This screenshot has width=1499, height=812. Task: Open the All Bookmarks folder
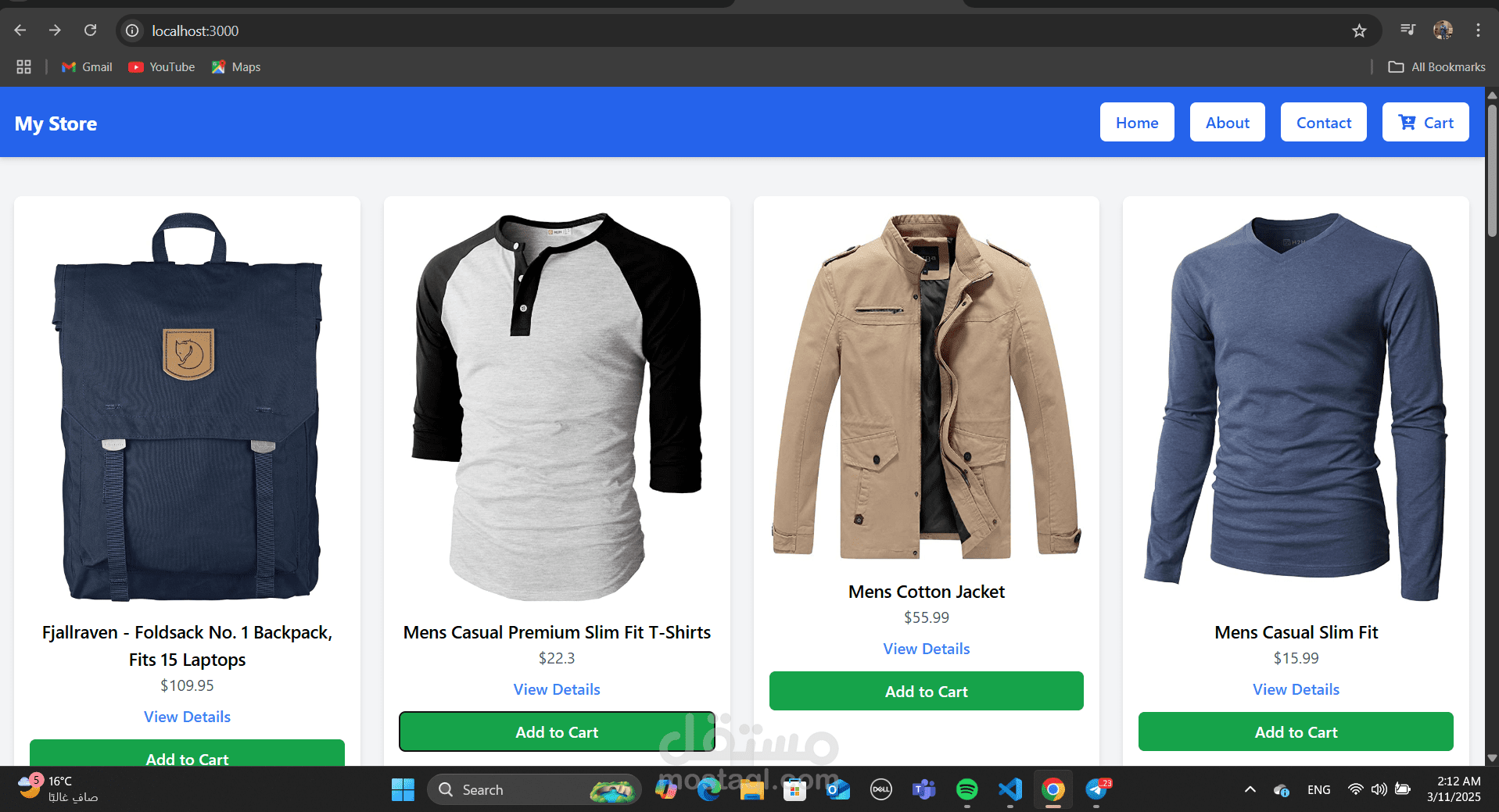pos(1436,67)
